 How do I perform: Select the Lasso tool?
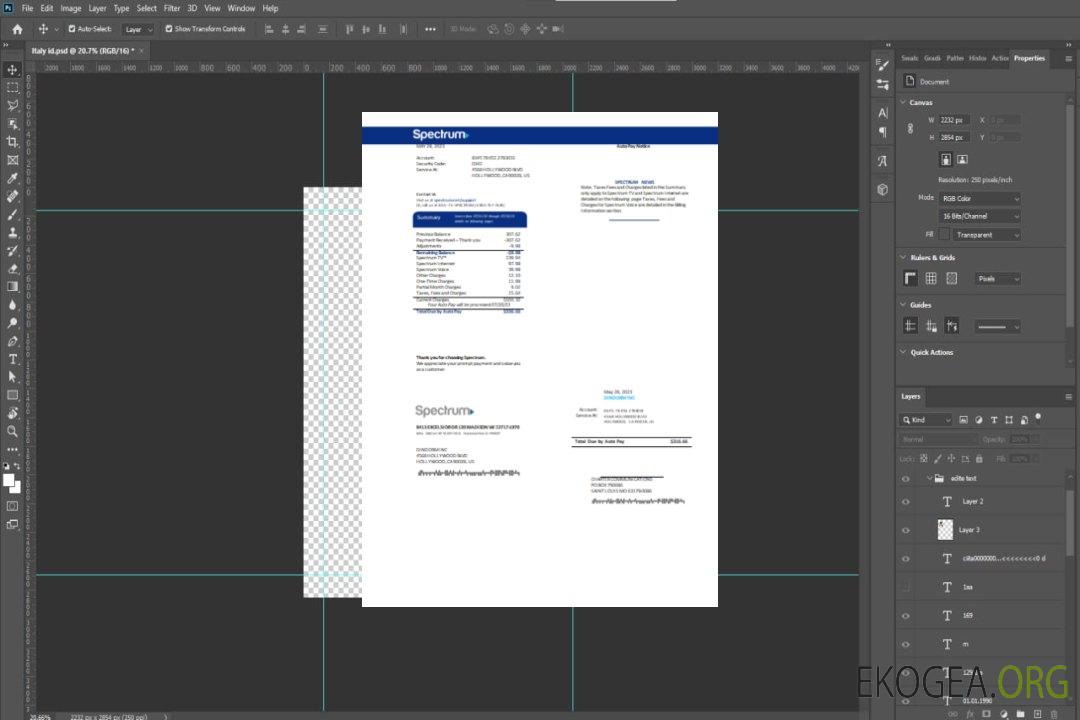12,105
